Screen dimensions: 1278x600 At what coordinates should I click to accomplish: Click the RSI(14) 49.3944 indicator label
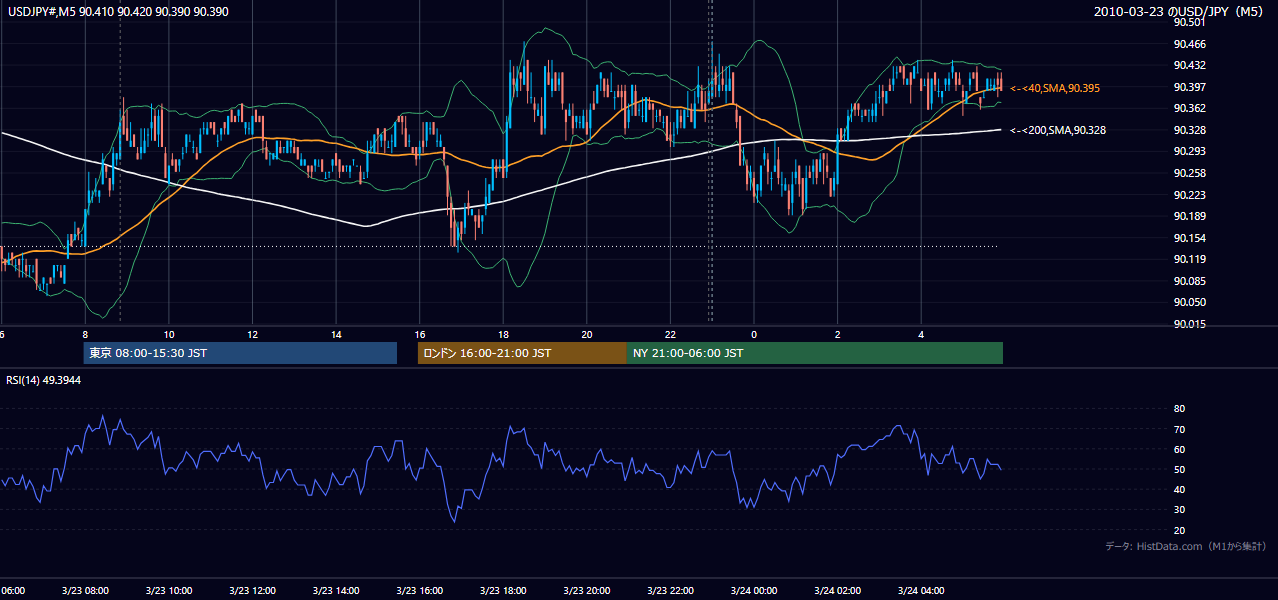pos(43,380)
